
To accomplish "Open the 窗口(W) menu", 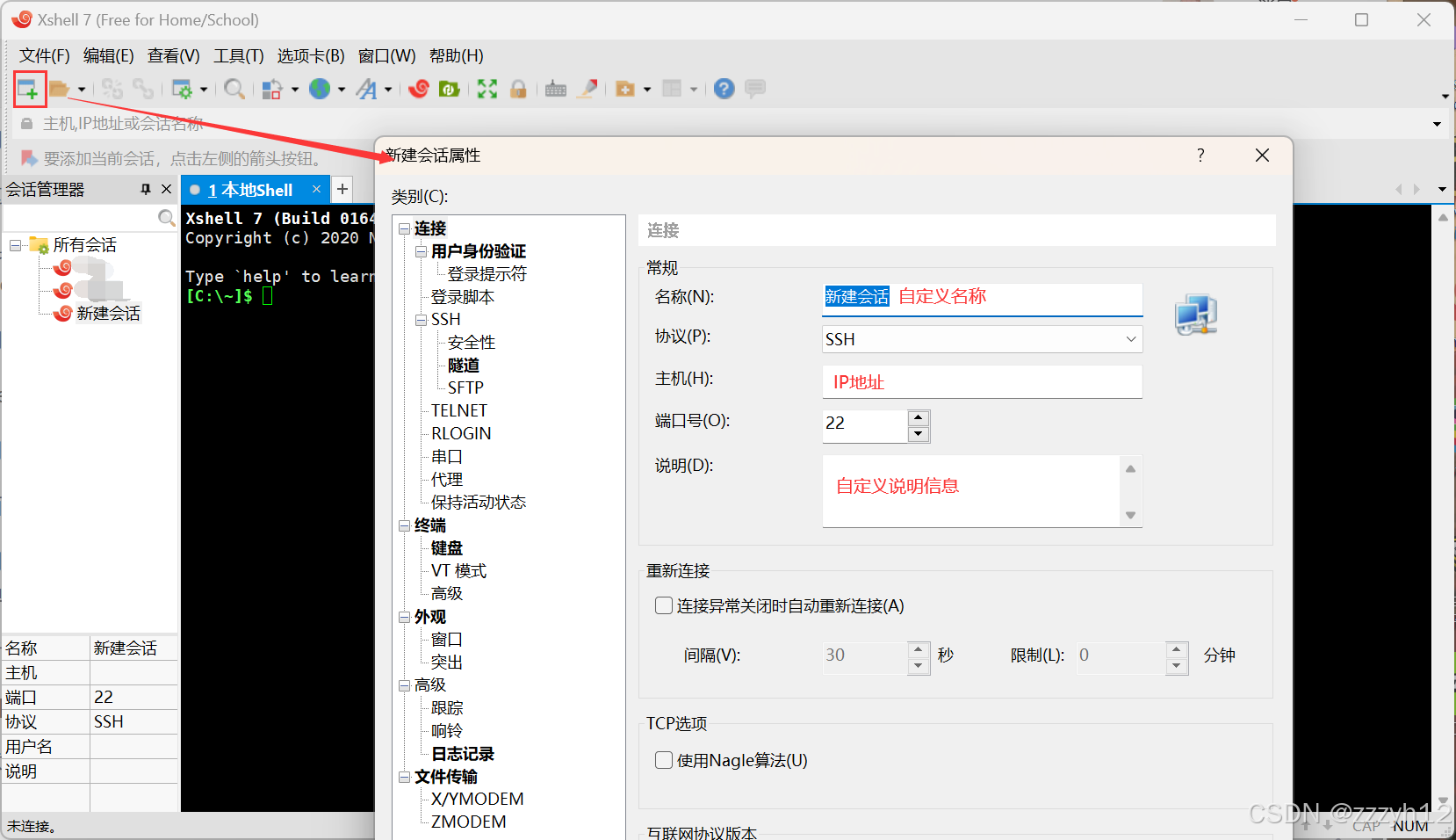I will 387,56.
